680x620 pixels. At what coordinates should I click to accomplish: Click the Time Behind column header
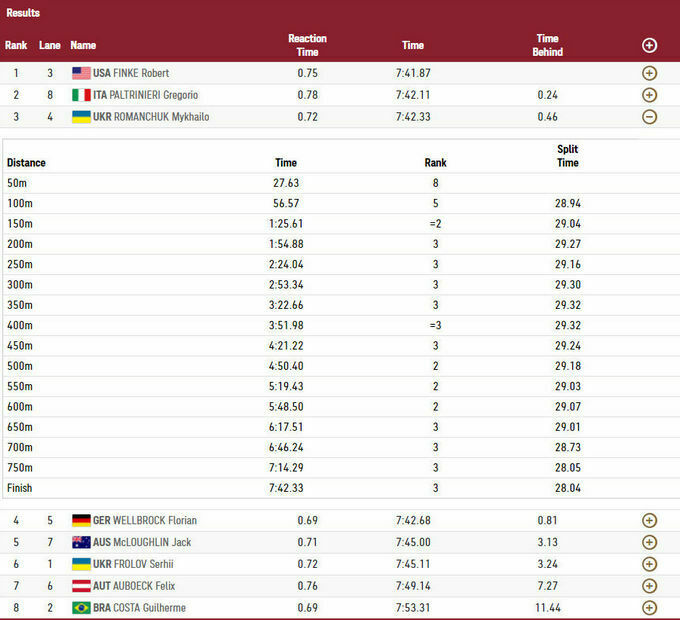pyautogui.click(x=547, y=45)
